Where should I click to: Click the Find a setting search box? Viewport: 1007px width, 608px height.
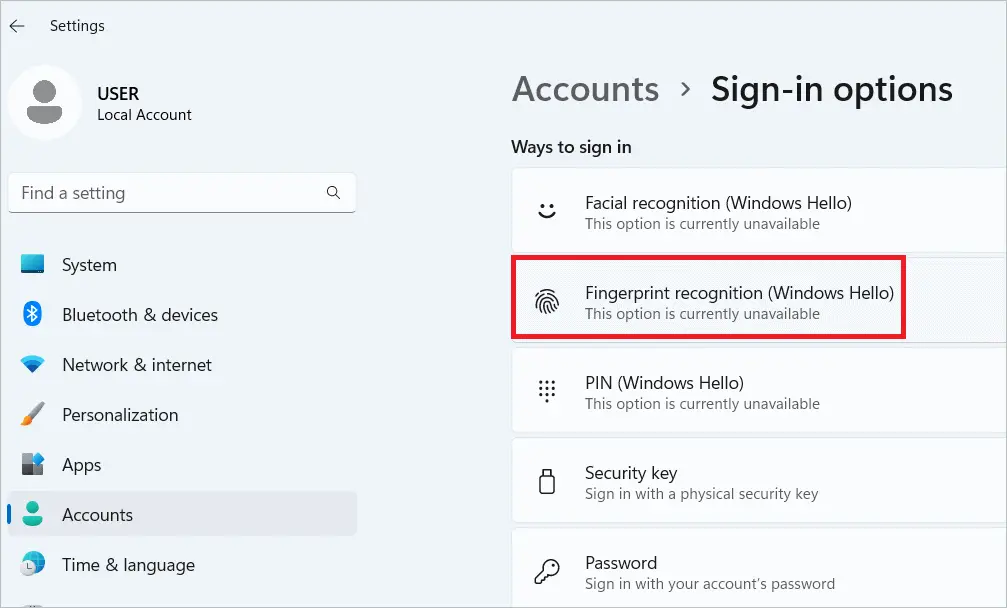(x=182, y=193)
